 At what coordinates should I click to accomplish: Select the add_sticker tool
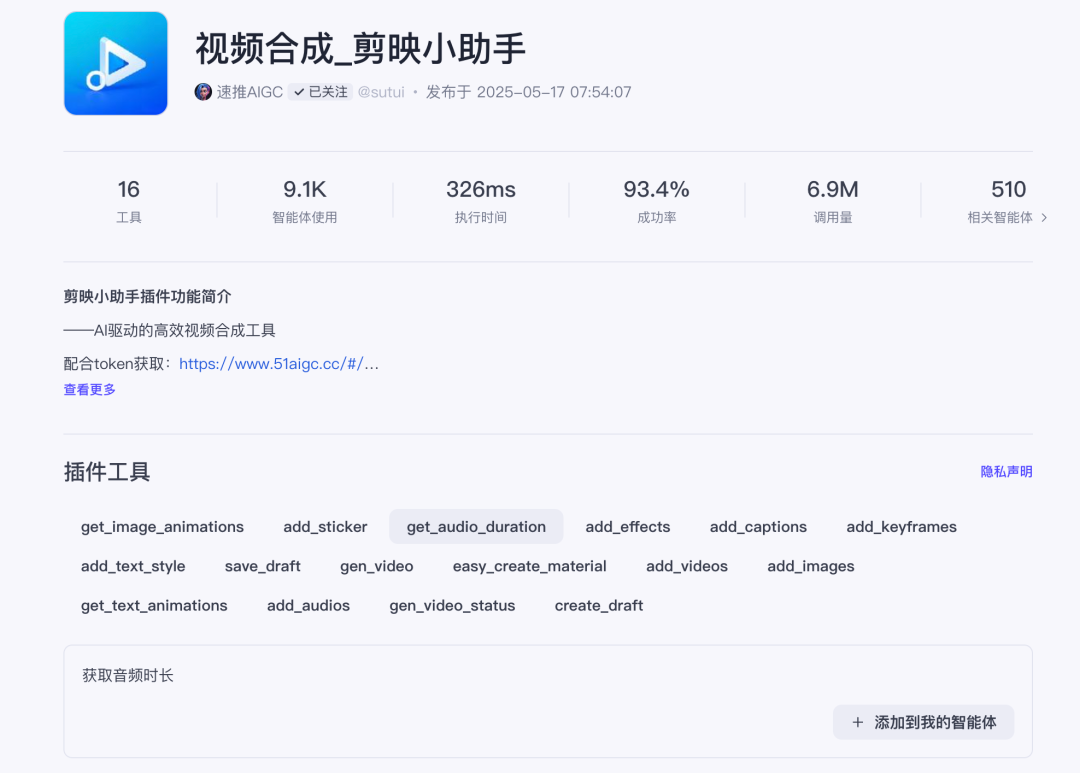(x=325, y=527)
